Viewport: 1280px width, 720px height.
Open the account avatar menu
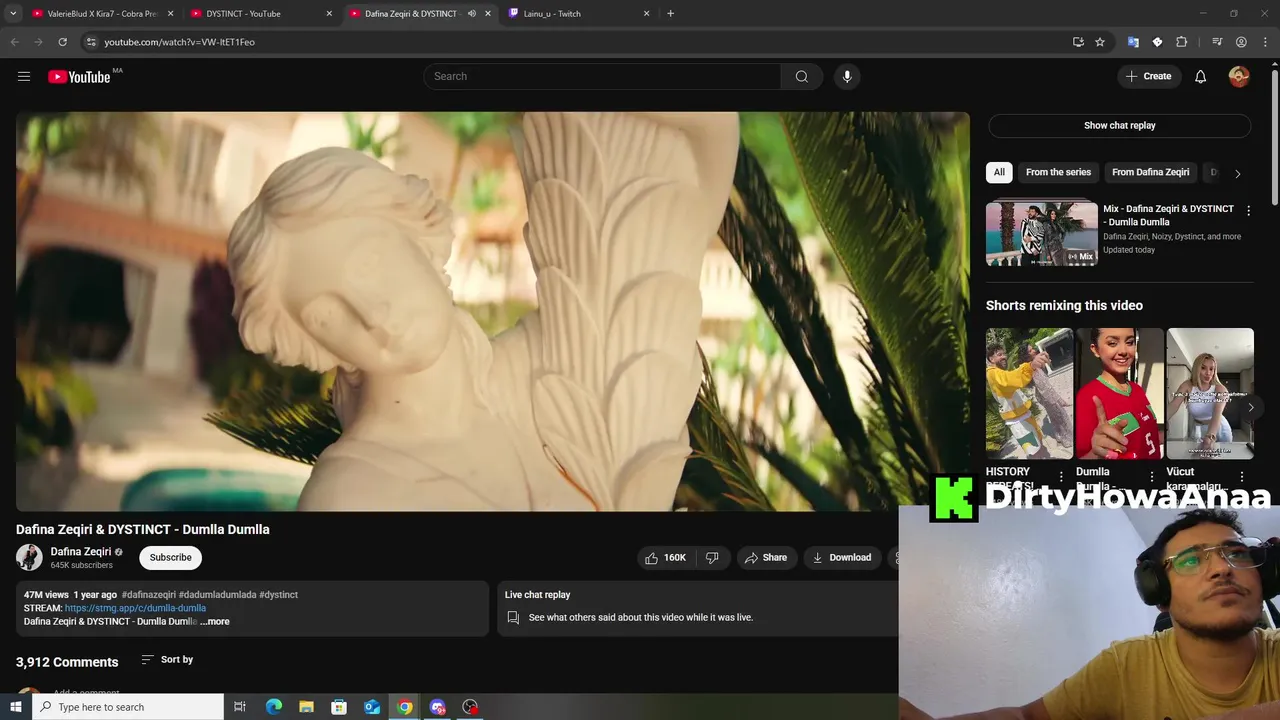click(1239, 77)
